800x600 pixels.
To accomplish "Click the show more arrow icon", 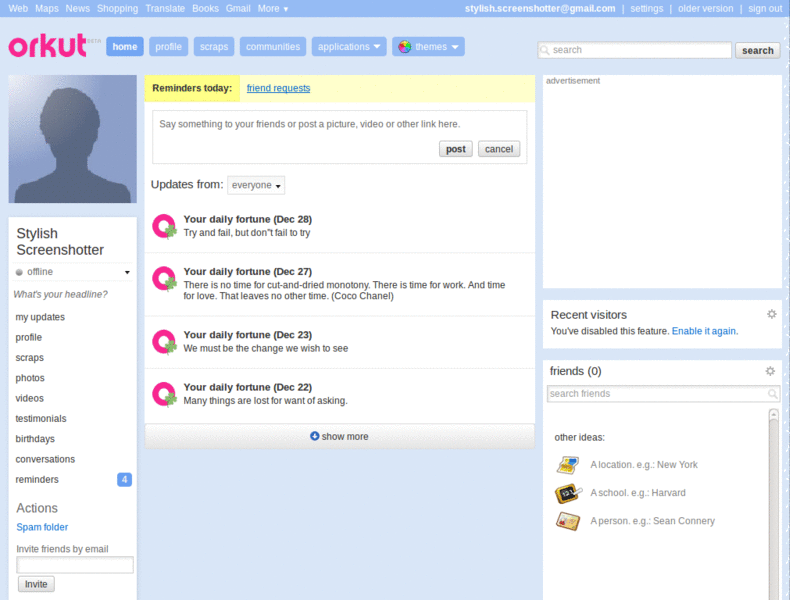I will point(315,436).
